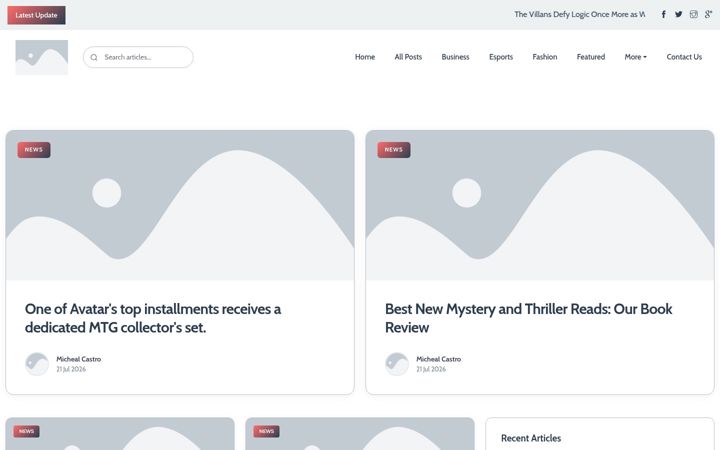Screen dimensions: 720x450
Task: Open the Business category
Action: pos(455,57)
